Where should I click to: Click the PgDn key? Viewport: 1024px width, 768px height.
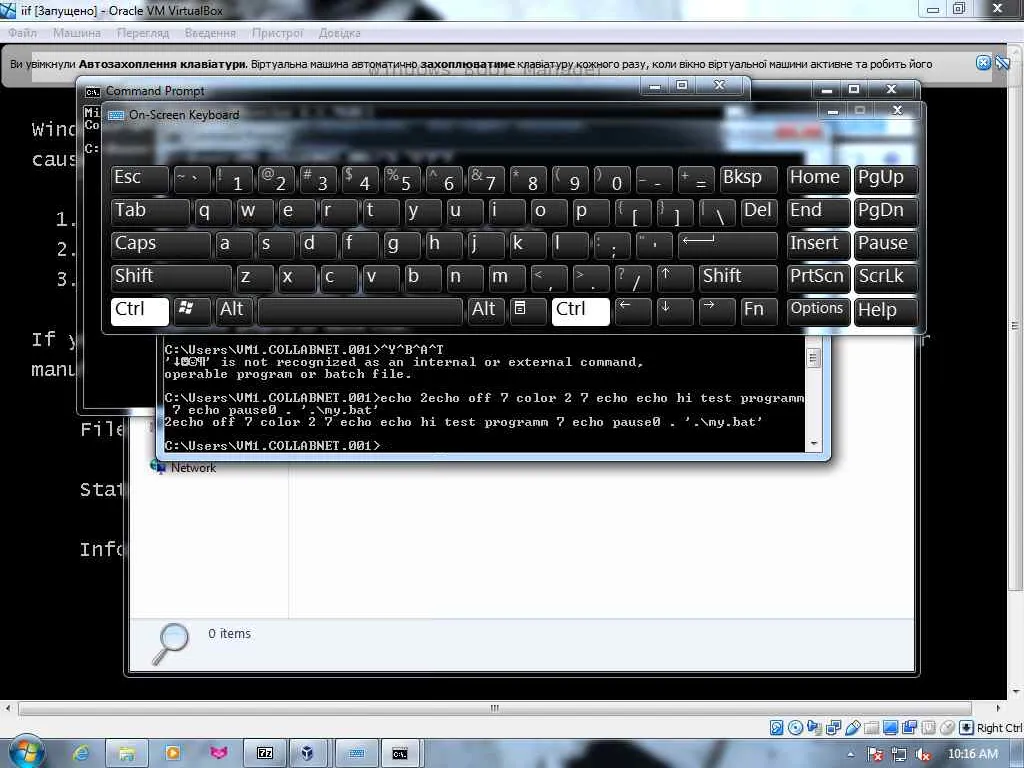[886, 212]
